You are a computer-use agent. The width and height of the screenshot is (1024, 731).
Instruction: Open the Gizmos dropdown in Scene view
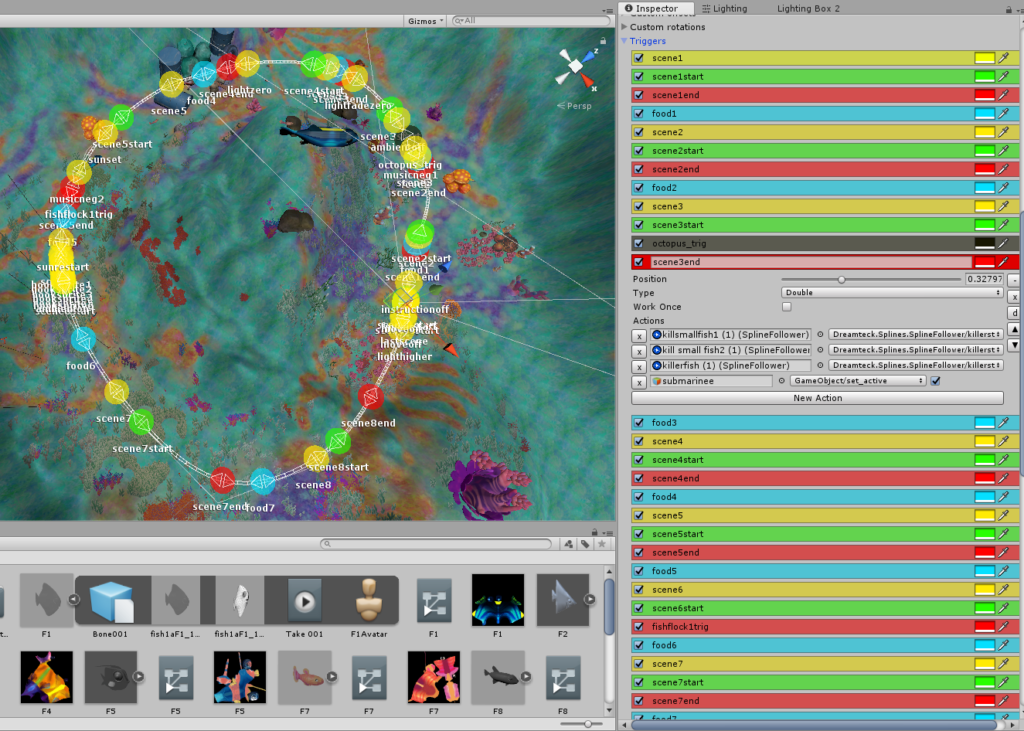425,21
